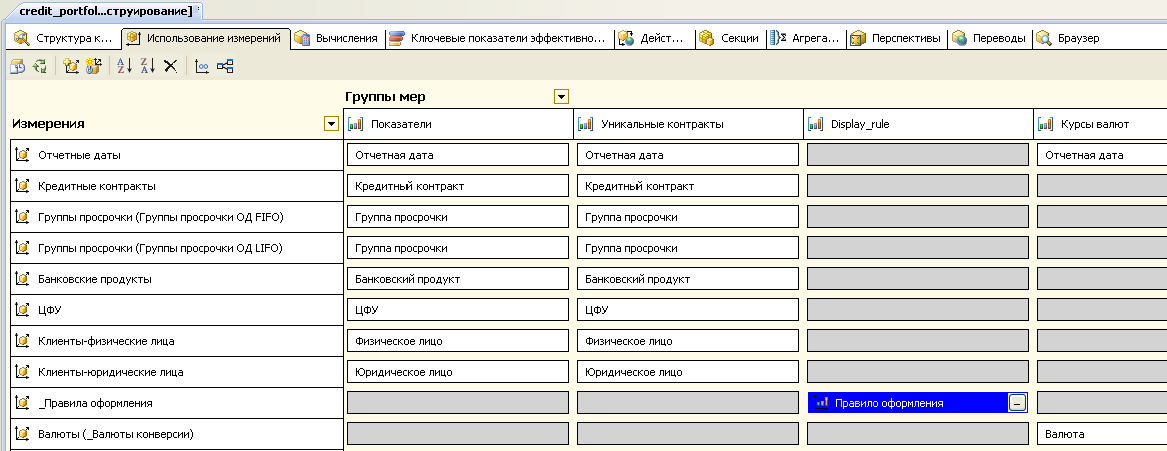Click empty gray Display_rule cell in Отчетные даты row
This screenshot has width=1167, height=451.
(x=918, y=155)
